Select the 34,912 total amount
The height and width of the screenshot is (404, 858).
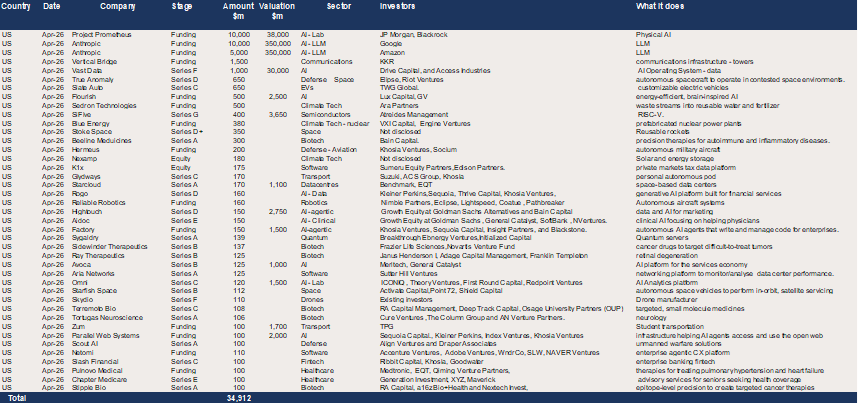pos(239,398)
